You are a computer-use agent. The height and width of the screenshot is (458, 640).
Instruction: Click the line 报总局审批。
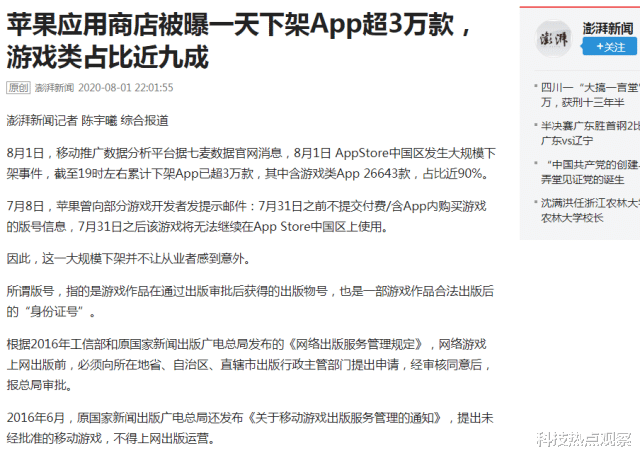point(39,385)
